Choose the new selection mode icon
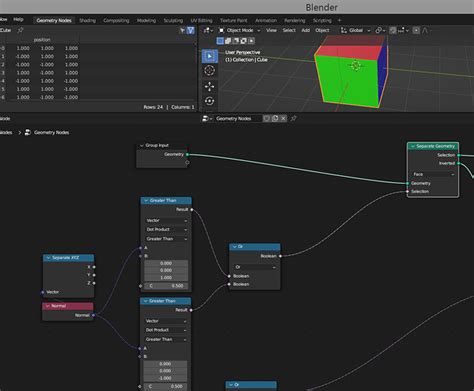 220,41
